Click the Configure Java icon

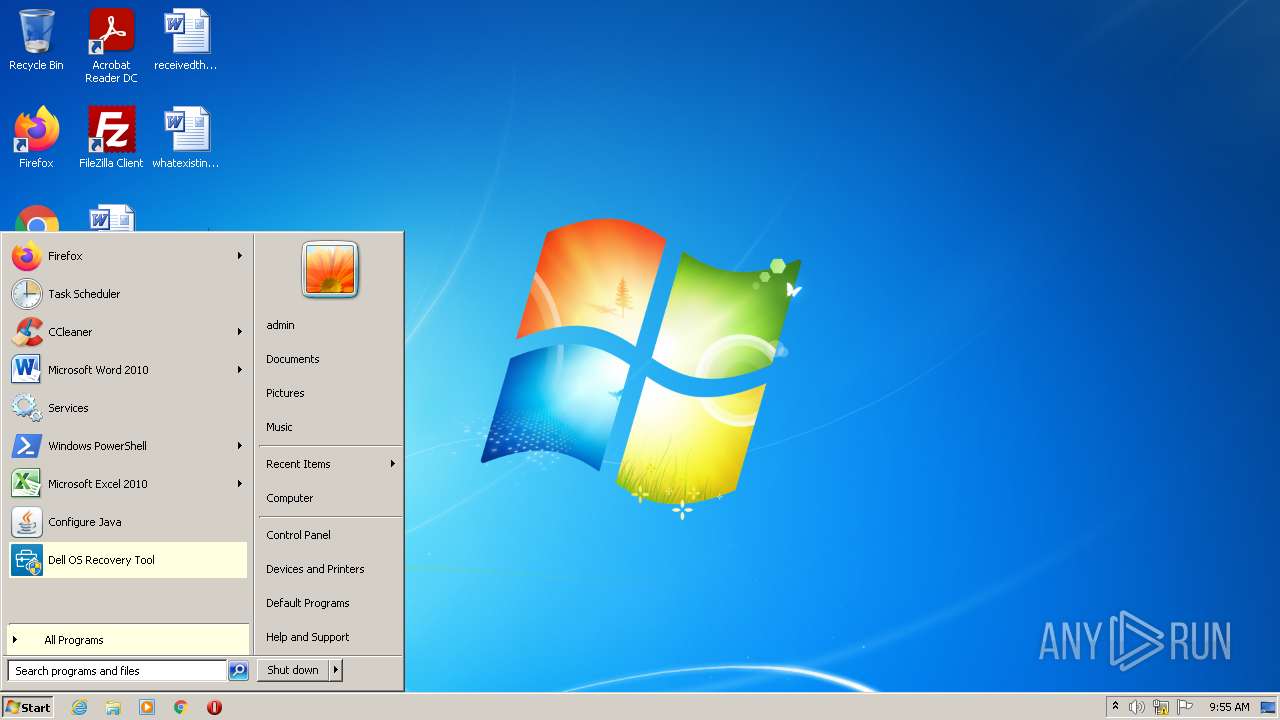click(27, 522)
